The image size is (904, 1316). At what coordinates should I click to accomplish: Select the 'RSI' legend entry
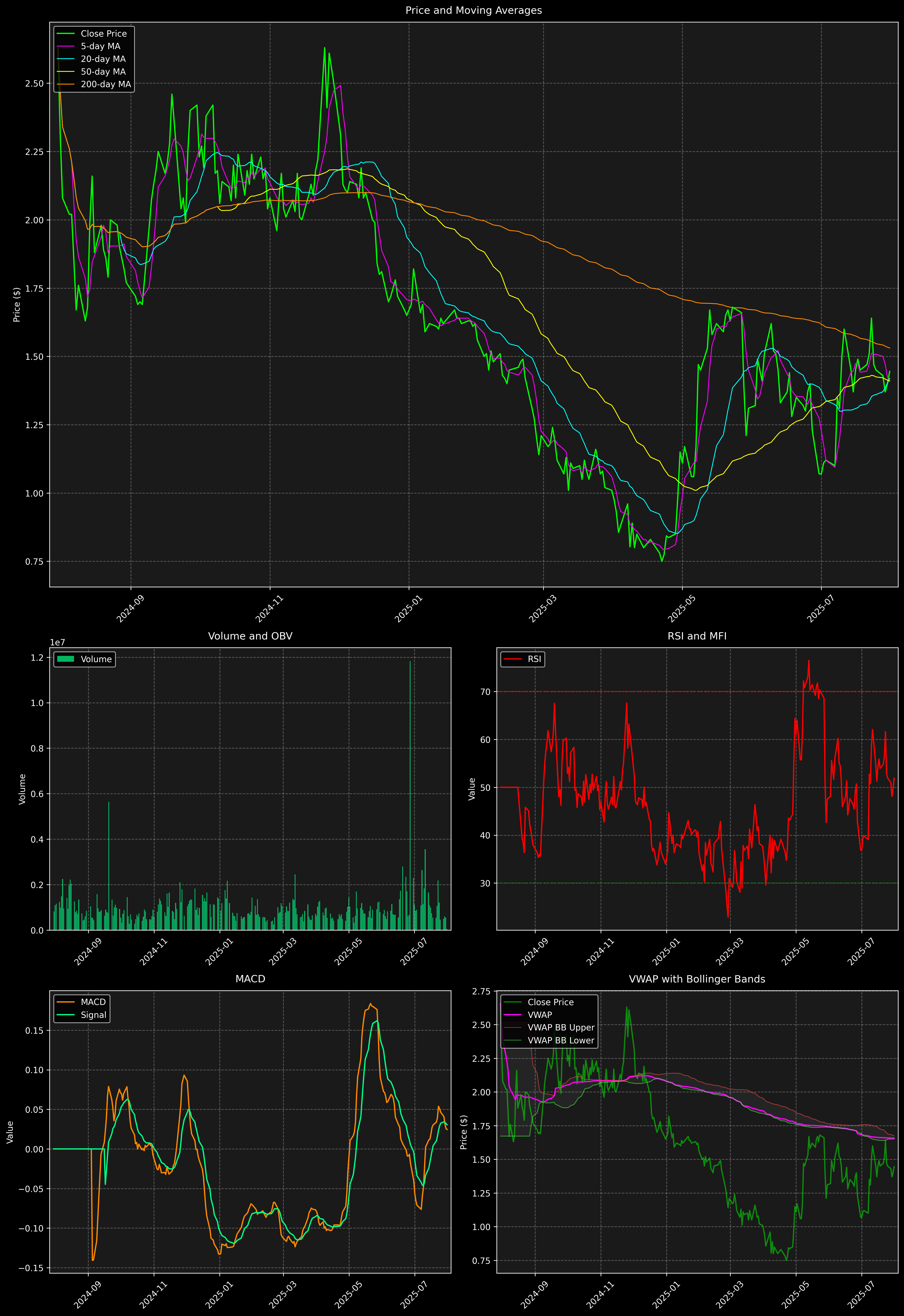534,659
